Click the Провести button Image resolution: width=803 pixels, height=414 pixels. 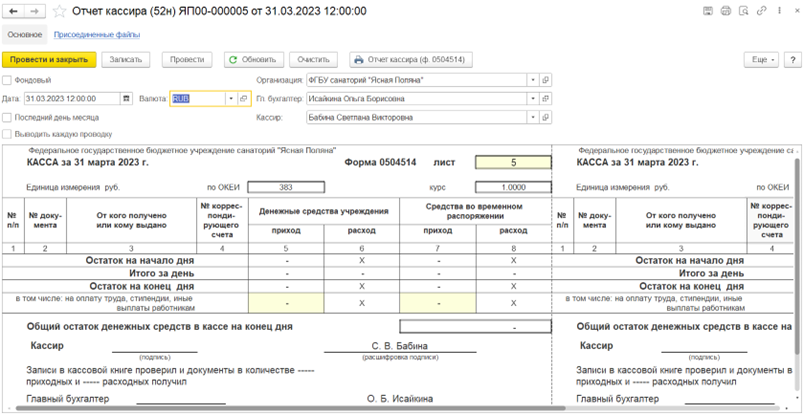pos(187,59)
